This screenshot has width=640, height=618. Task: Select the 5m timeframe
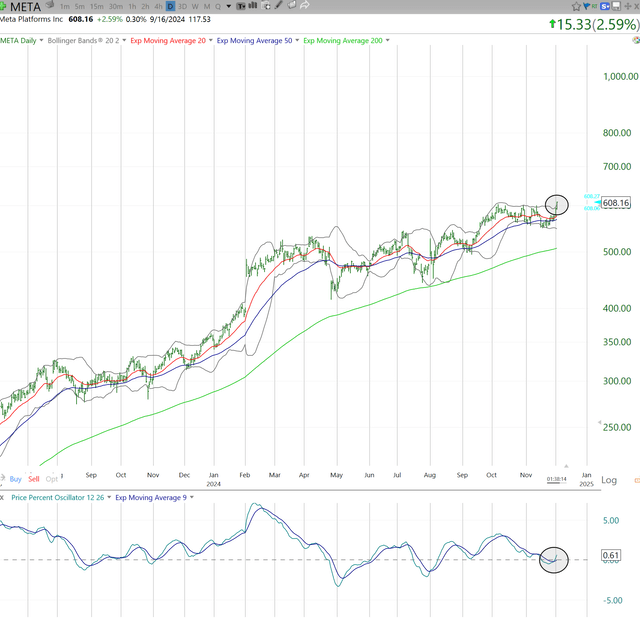pos(80,6)
